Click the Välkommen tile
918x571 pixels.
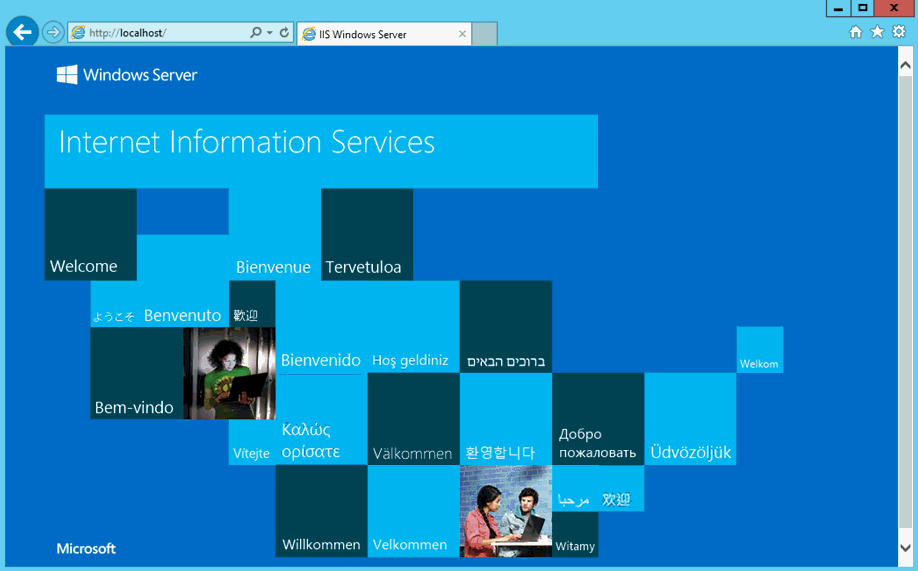pyautogui.click(x=413, y=419)
